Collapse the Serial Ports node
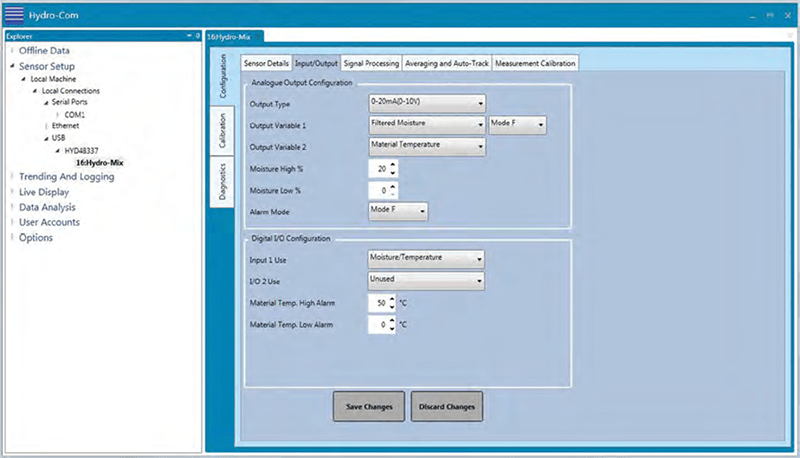This screenshot has height=458, width=800. tap(46, 103)
